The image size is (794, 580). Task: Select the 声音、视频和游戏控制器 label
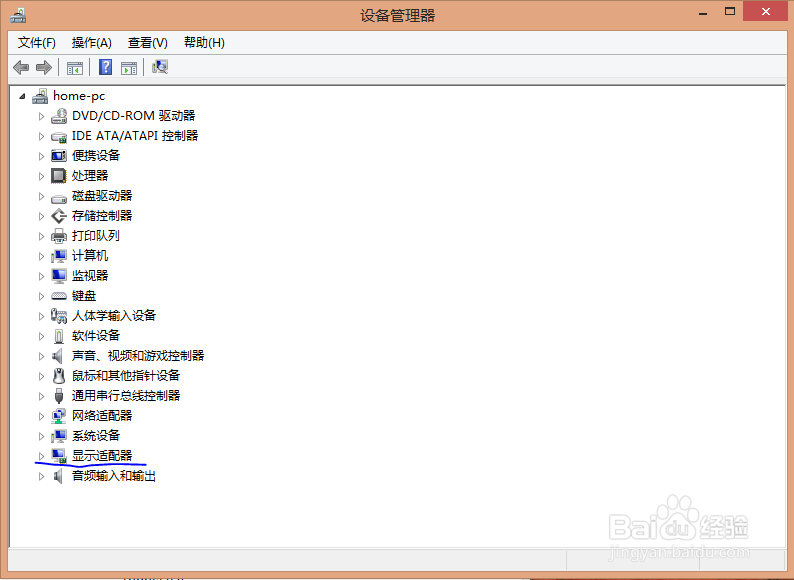(138, 356)
